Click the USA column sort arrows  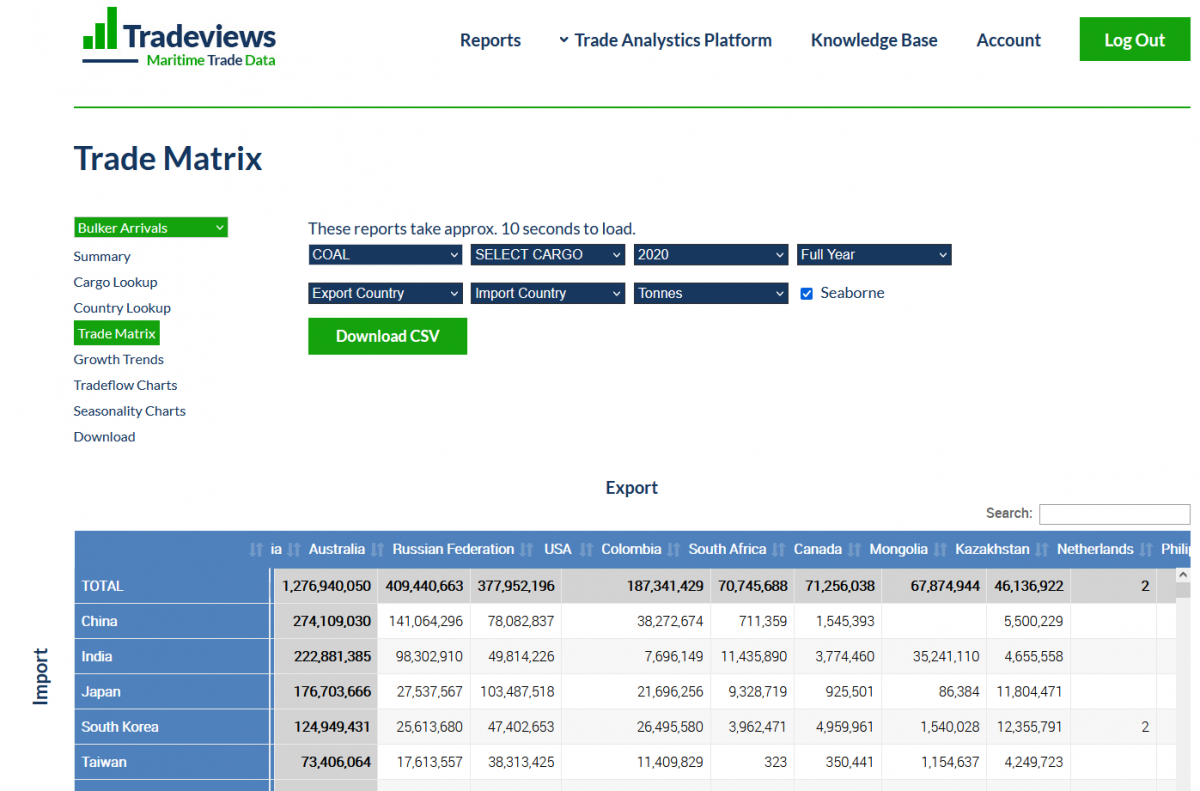point(584,549)
